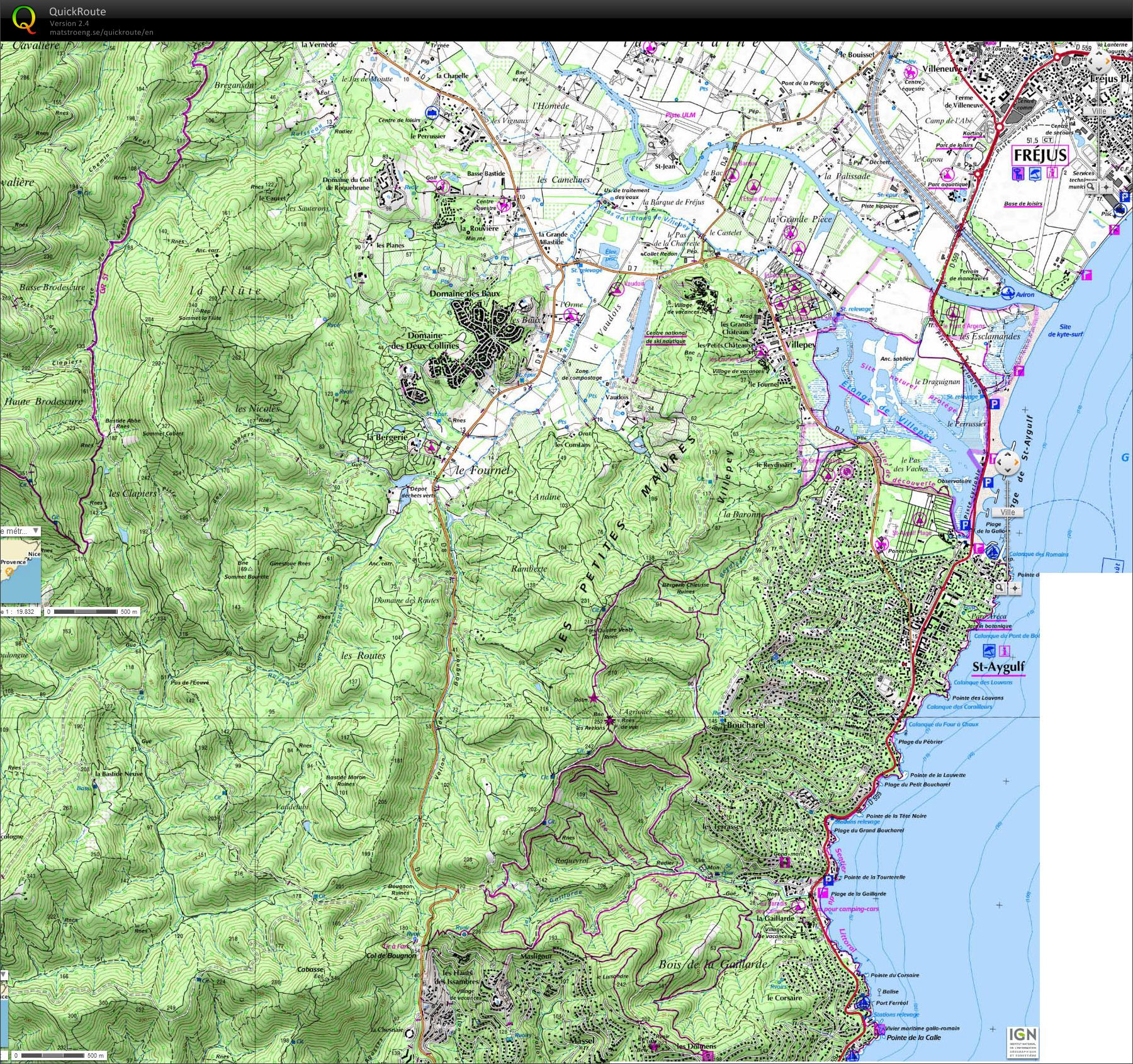Click the Aviron rowing icon on the river
Image resolution: width=1133 pixels, height=1064 pixels.
click(1006, 293)
